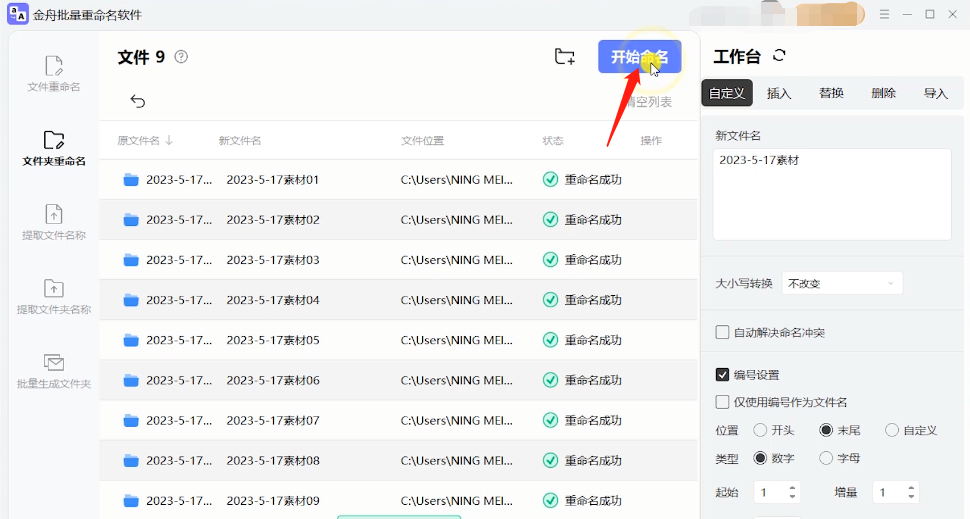This screenshot has width=970, height=519.
Task: Select the 数字 type radio button
Action: coord(760,458)
